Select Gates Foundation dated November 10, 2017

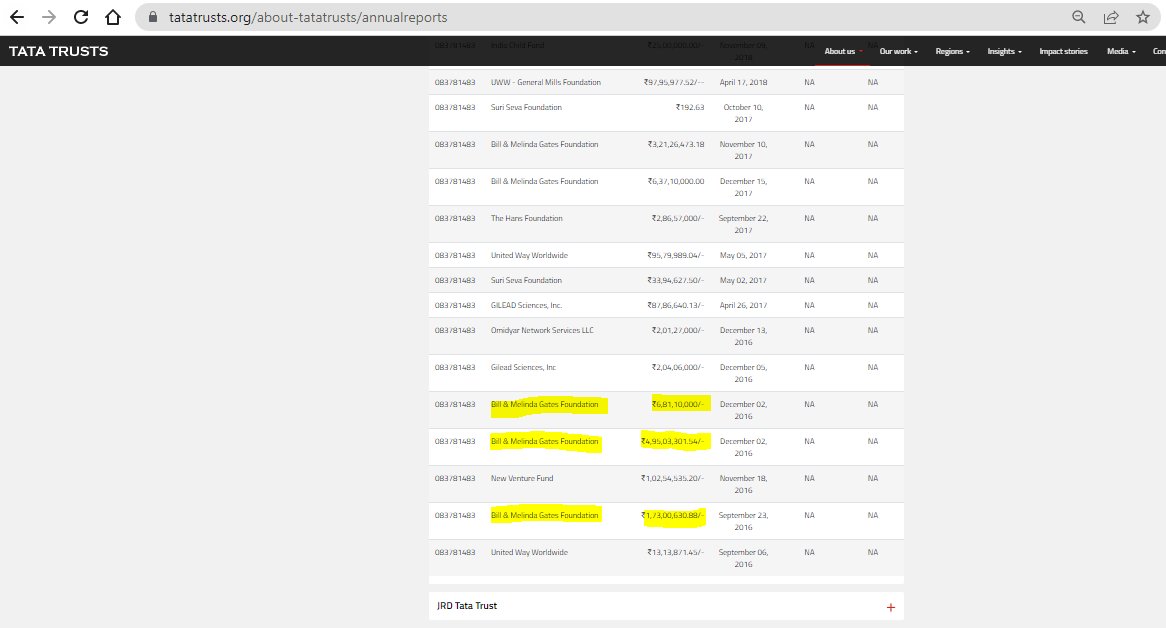[x=544, y=145]
